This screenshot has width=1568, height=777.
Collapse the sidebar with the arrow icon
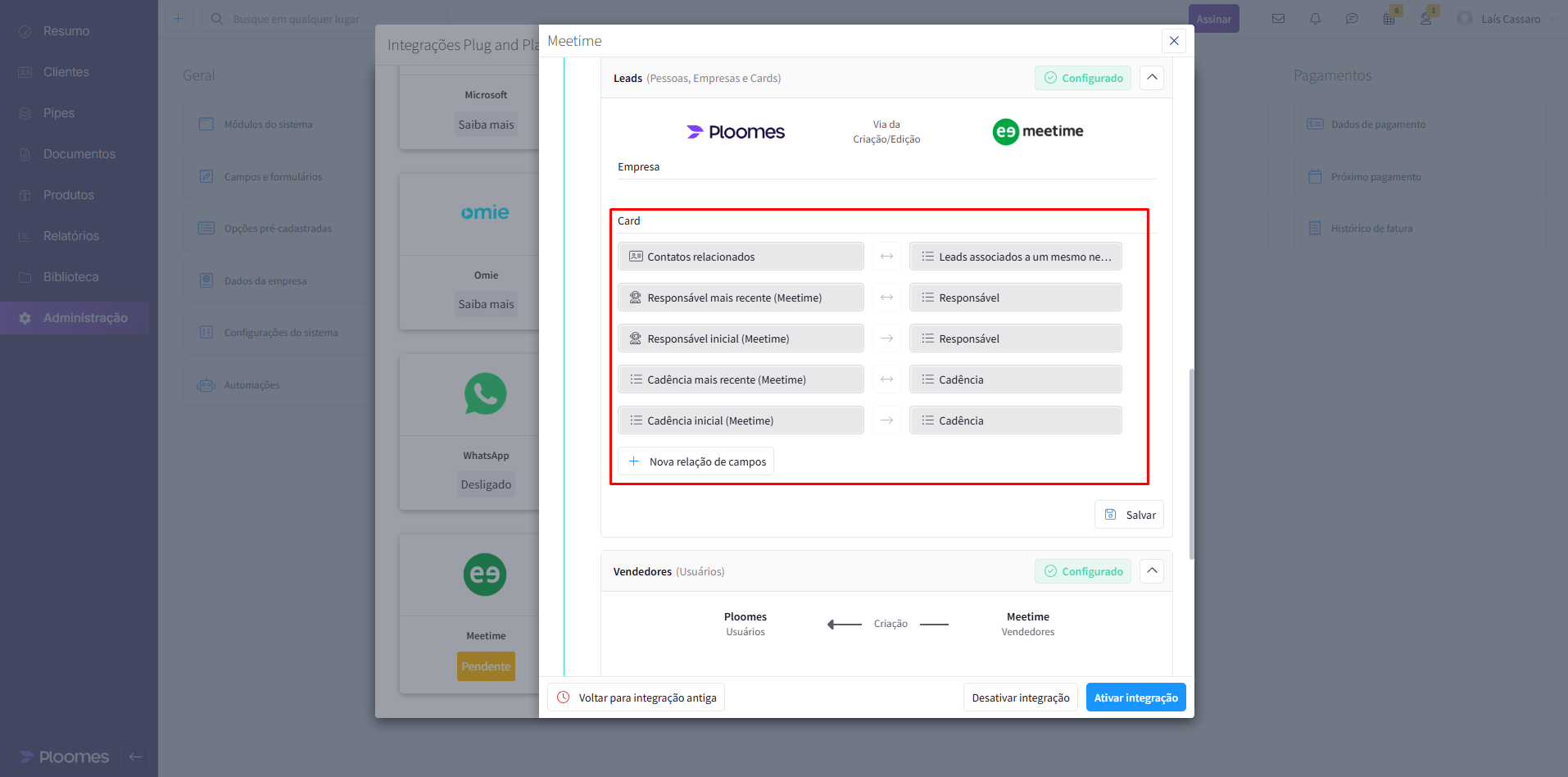tap(136, 757)
